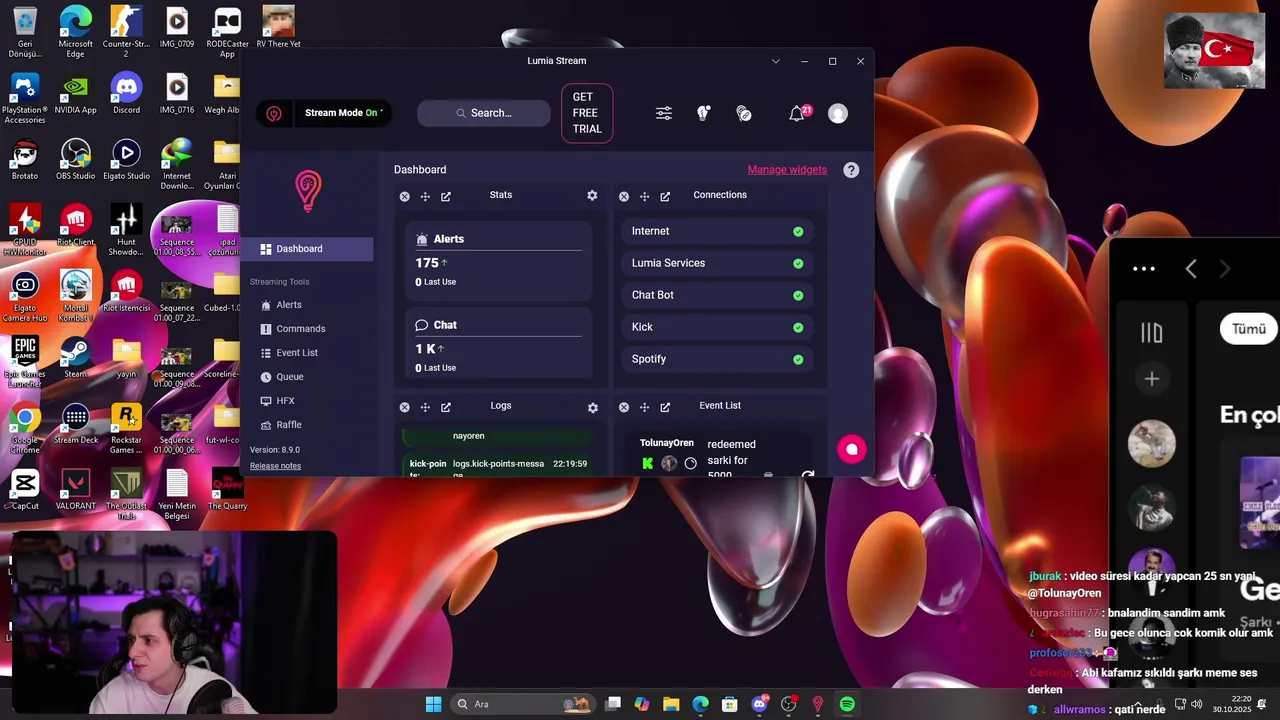The image size is (1280, 720).
Task: Open Google Chrome desktop shortcut
Action: tap(25, 429)
